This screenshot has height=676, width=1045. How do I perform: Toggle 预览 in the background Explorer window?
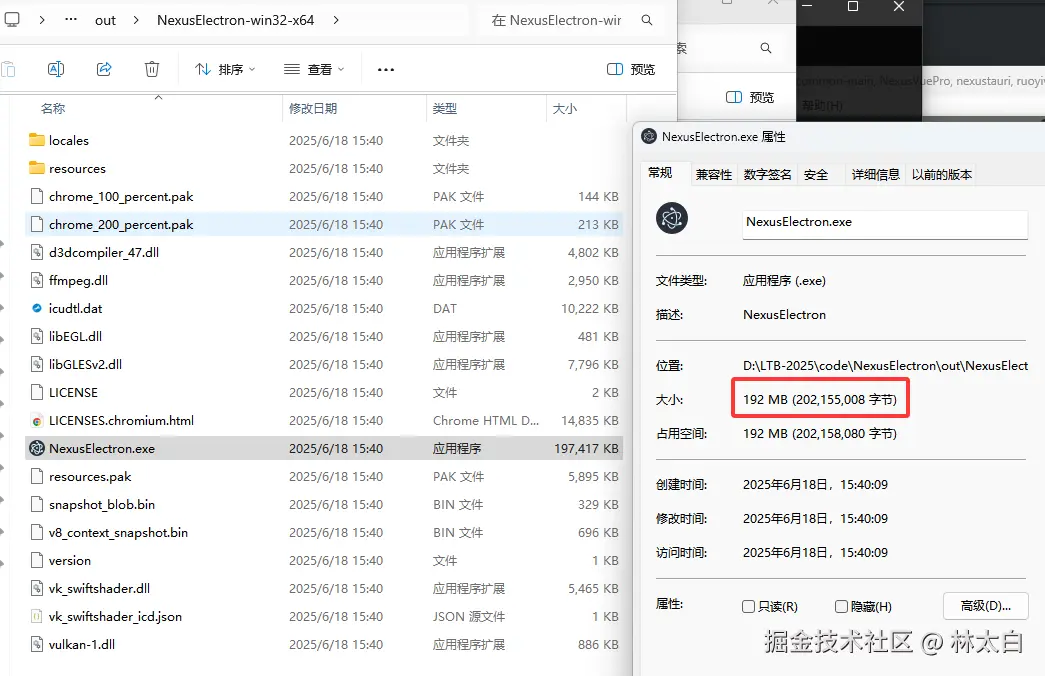(750, 97)
